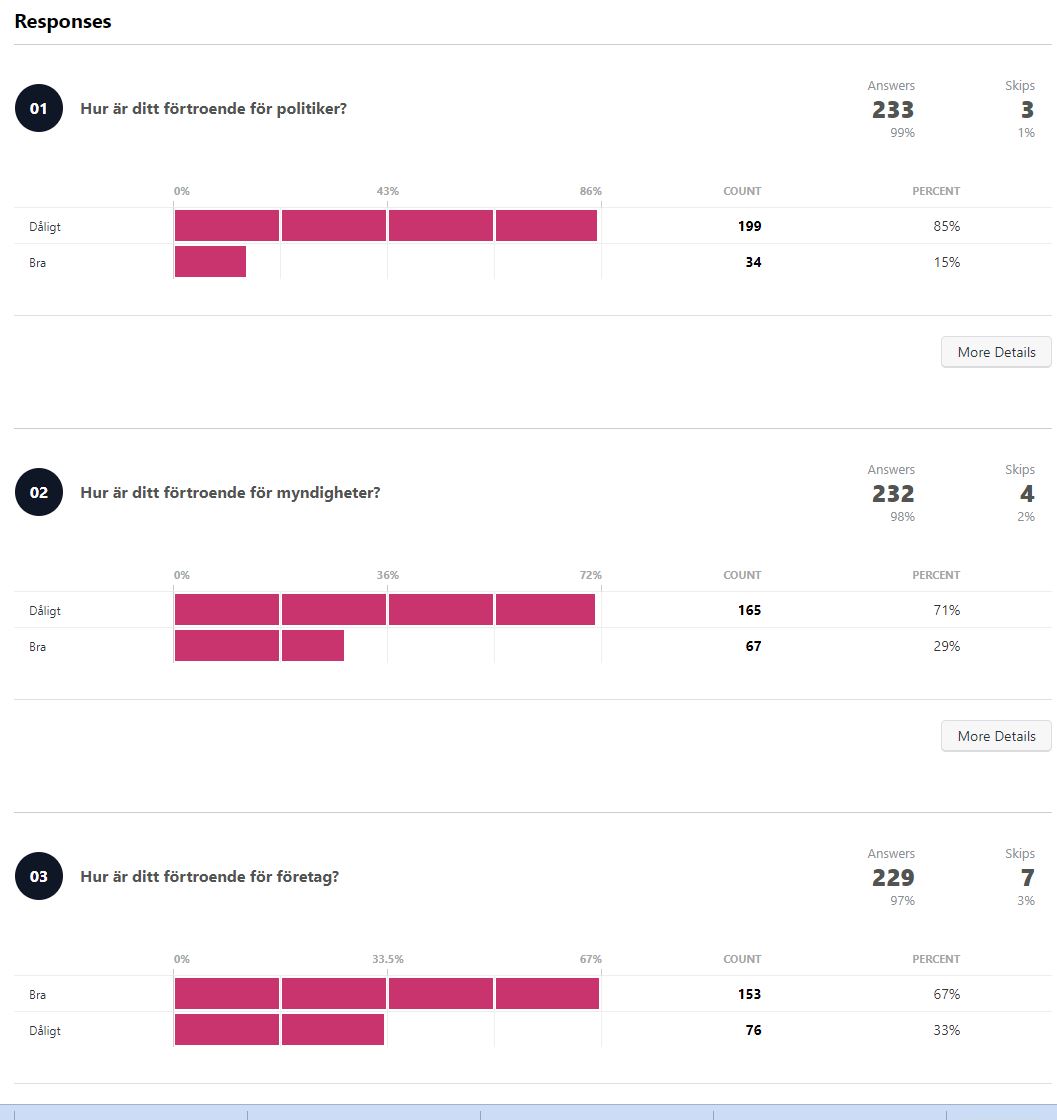Select the Dåligt bar in question 01

point(385,226)
